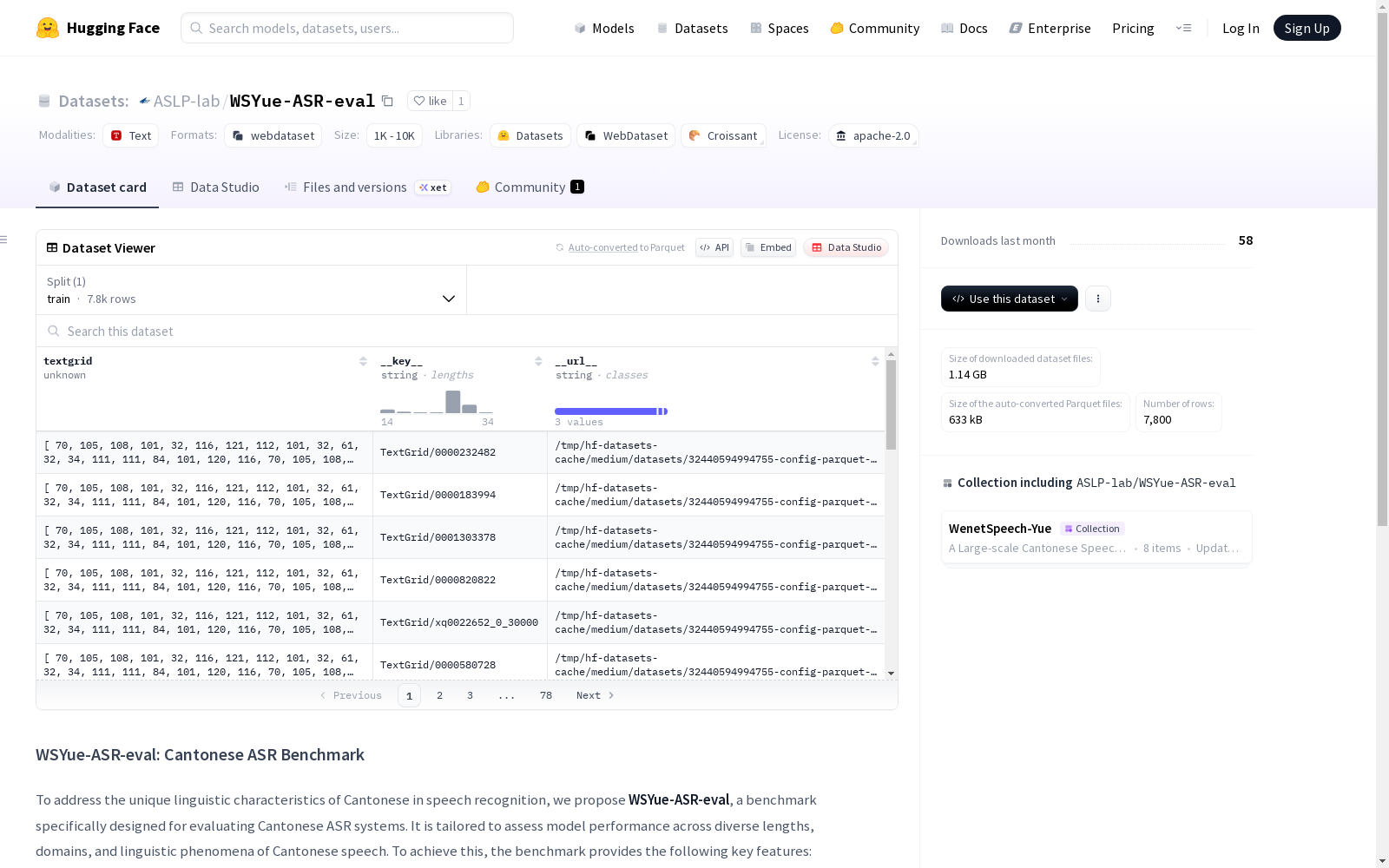Open Spaces in the top navigation
Image resolution: width=1389 pixels, height=868 pixels.
[x=780, y=28]
